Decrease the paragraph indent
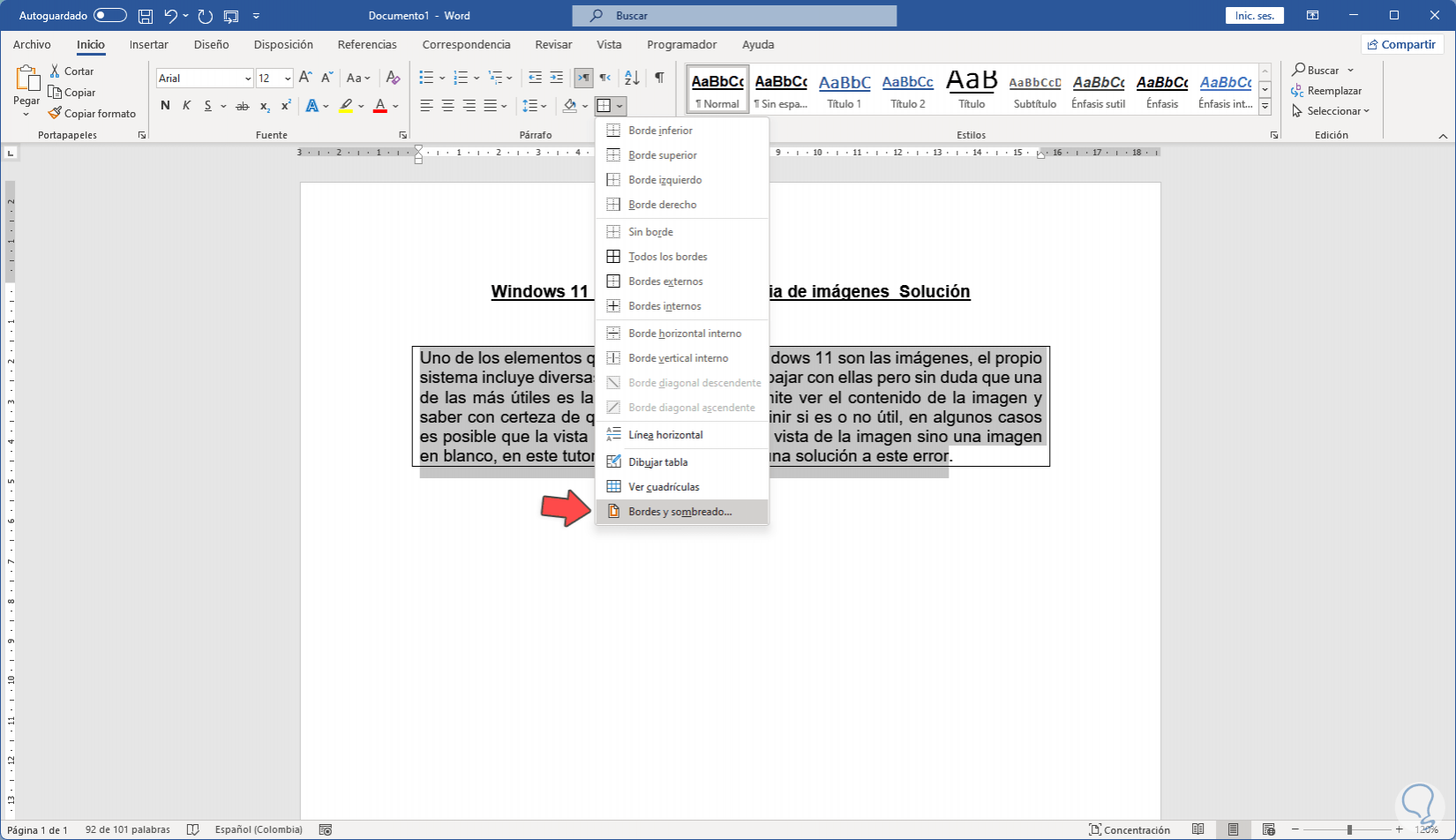Image resolution: width=1456 pixels, height=840 pixels. pos(535,78)
